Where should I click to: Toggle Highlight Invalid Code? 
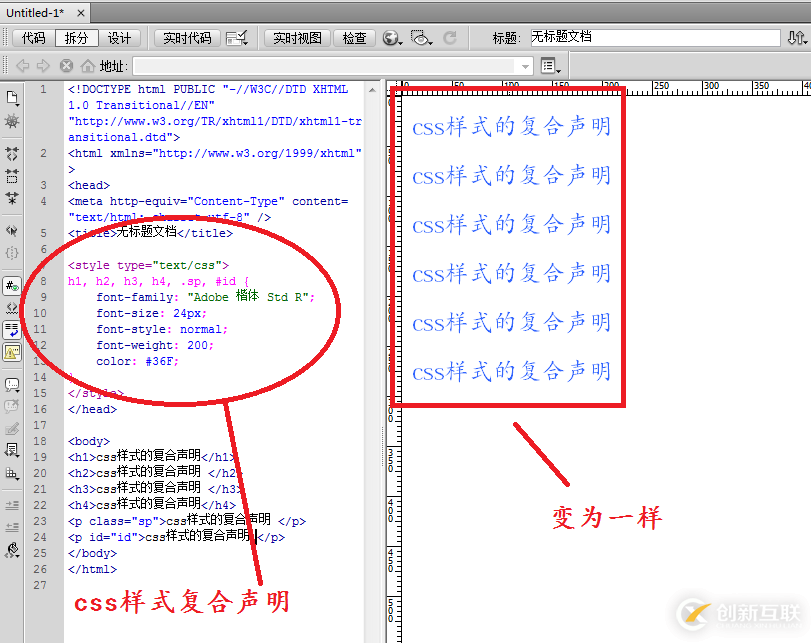pos(12,308)
